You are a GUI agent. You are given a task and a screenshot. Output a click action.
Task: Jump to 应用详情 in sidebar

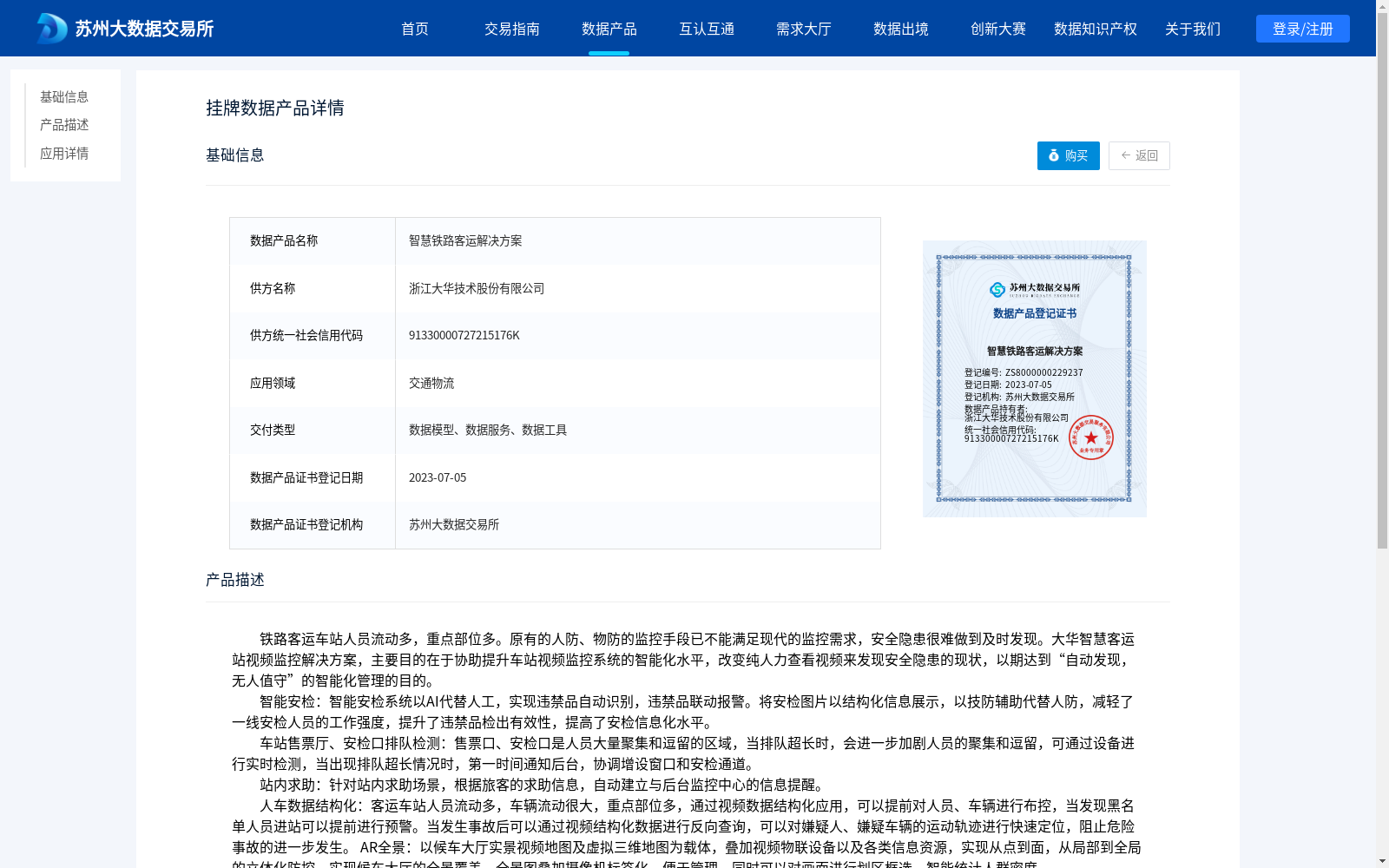[64, 154]
